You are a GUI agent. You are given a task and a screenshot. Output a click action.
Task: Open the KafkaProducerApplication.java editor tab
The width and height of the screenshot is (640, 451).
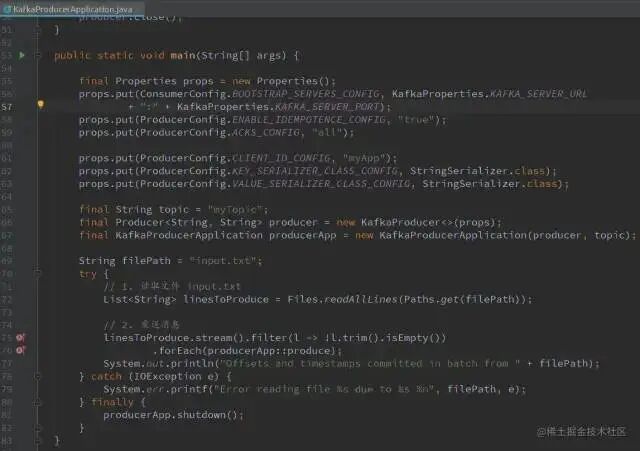pyautogui.click(x=71, y=9)
